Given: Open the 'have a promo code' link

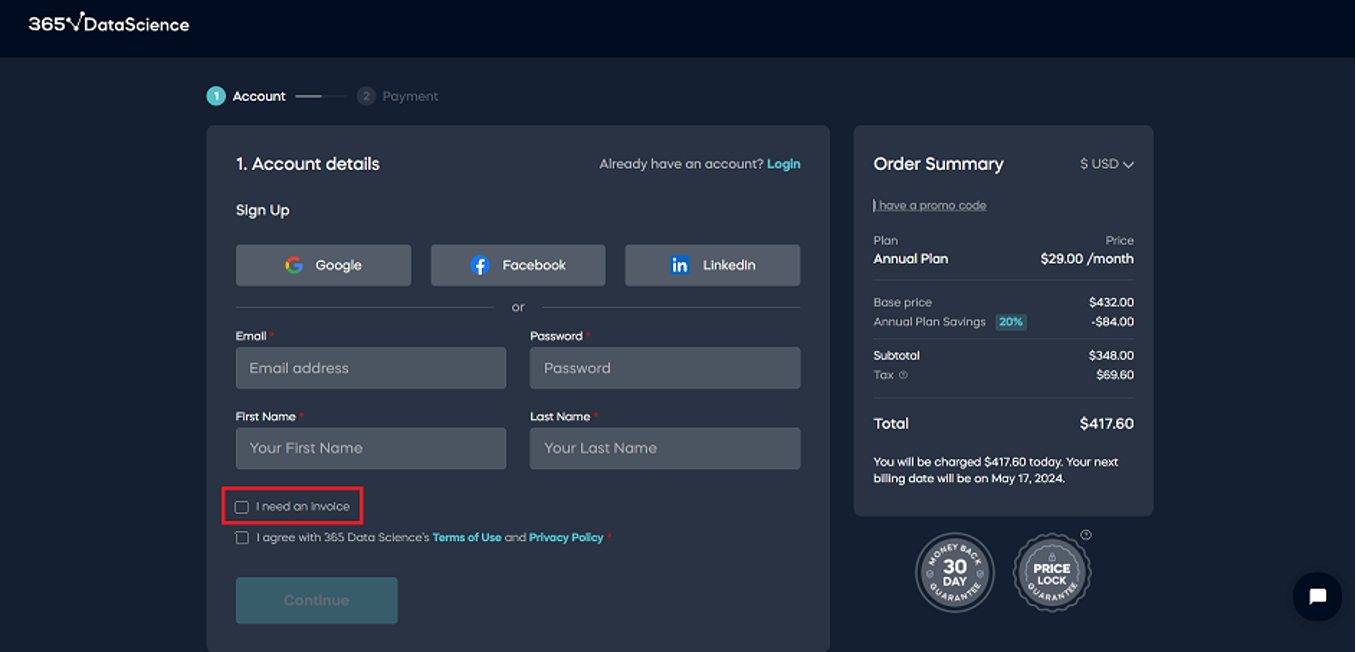Looking at the screenshot, I should [x=931, y=205].
